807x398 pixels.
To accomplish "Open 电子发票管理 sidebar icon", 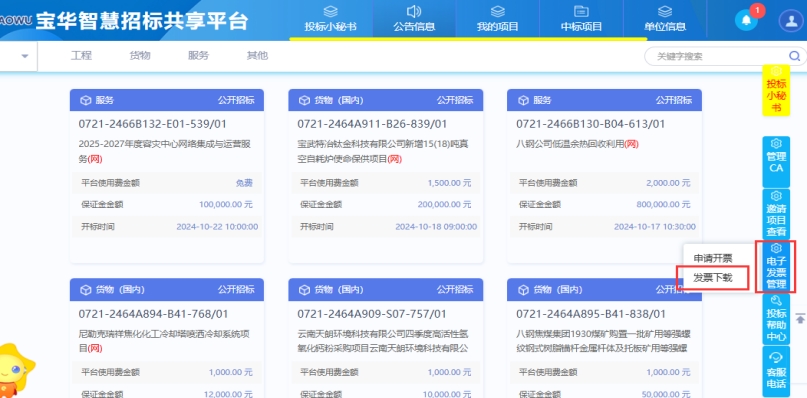I will pos(776,266).
